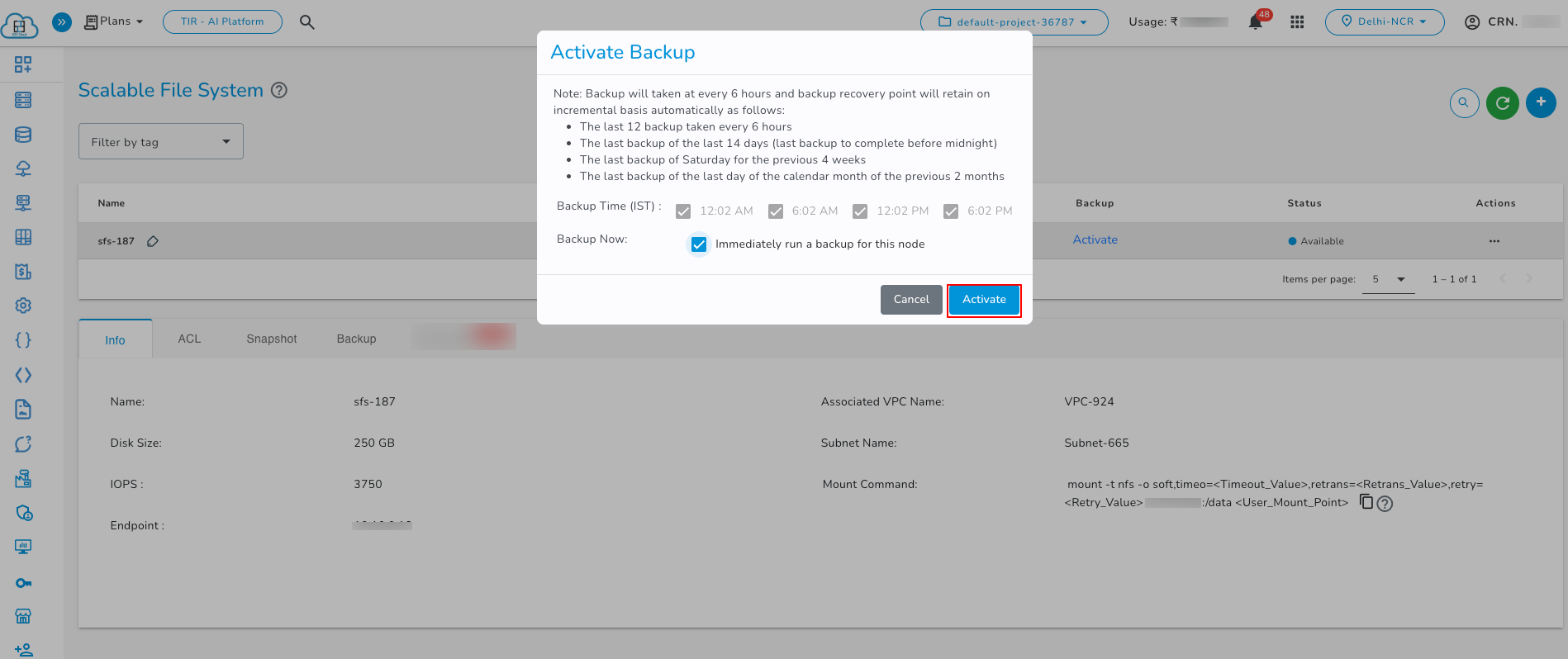The image size is (1568, 659).
Task: Click the notification bell icon
Action: click(1255, 22)
